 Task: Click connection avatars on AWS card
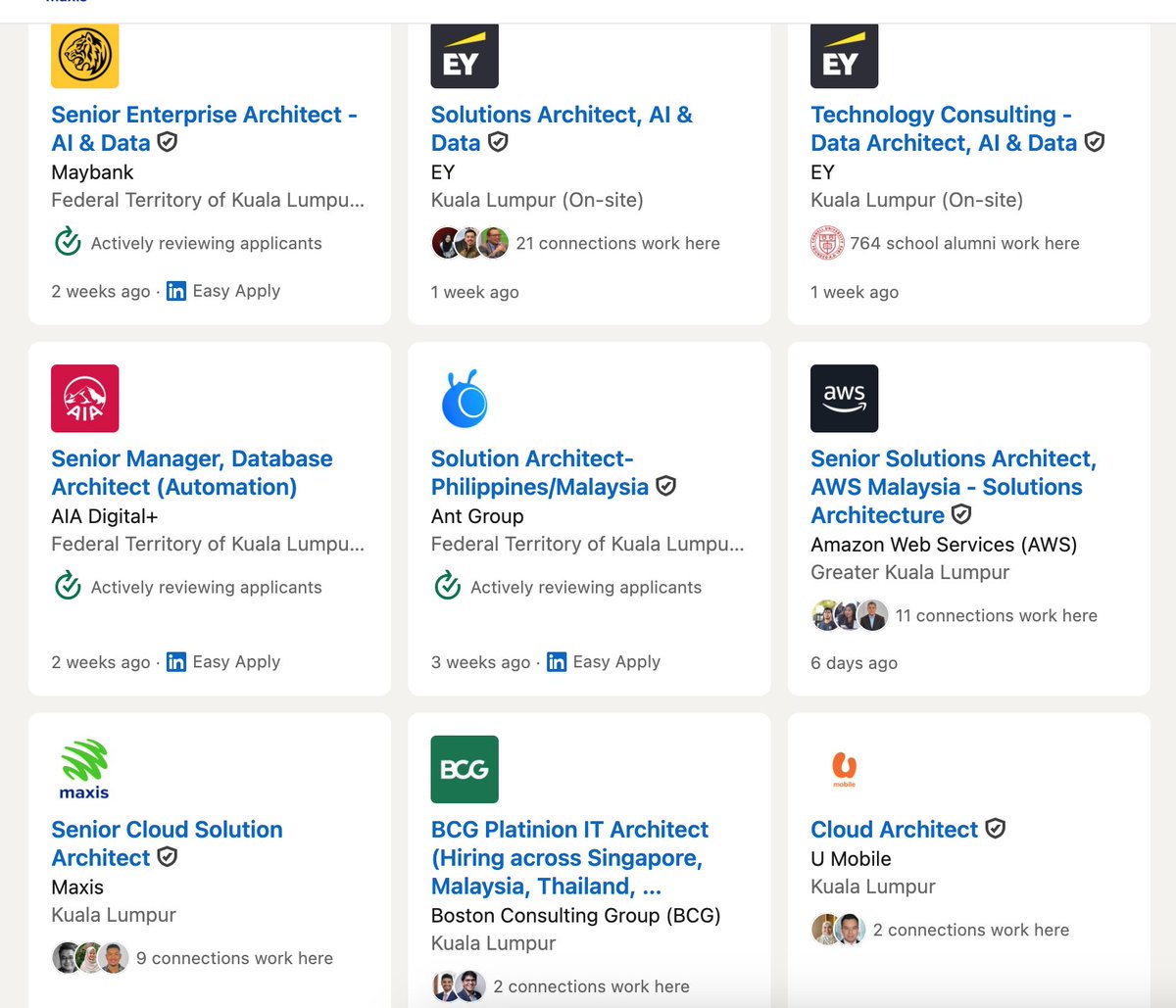(x=850, y=615)
